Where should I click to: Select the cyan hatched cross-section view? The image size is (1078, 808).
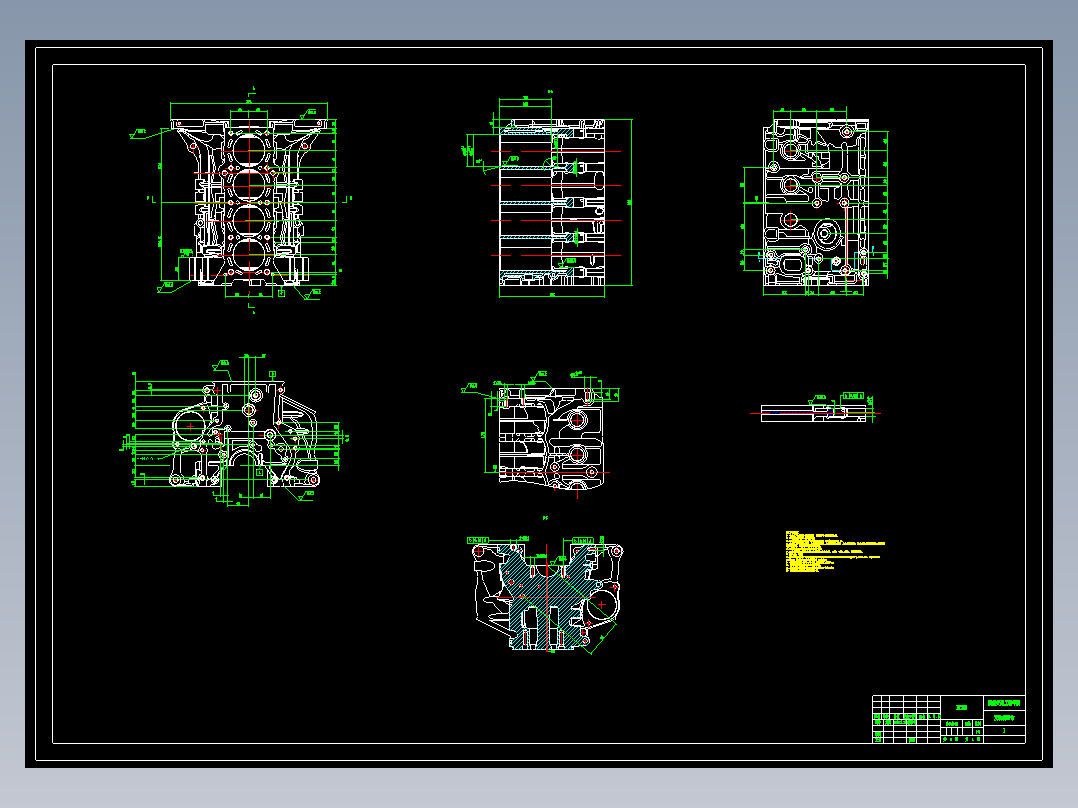(x=547, y=594)
